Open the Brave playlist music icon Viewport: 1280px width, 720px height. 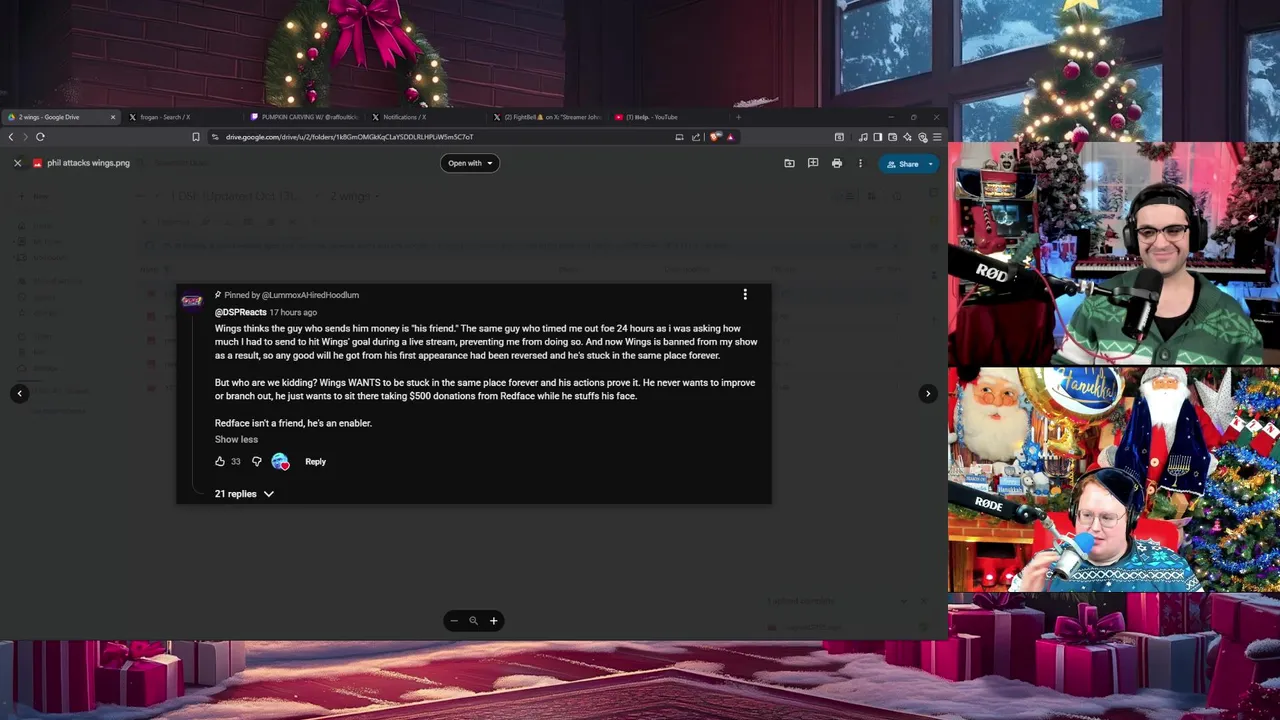863,137
